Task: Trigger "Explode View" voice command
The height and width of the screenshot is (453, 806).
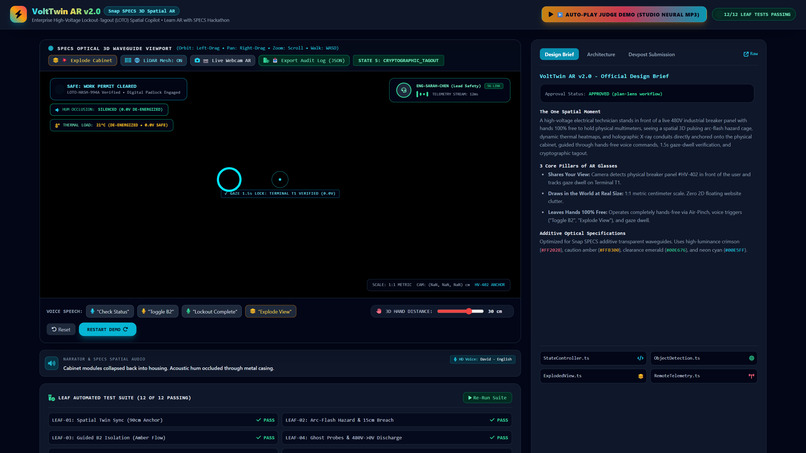Action: coord(270,311)
